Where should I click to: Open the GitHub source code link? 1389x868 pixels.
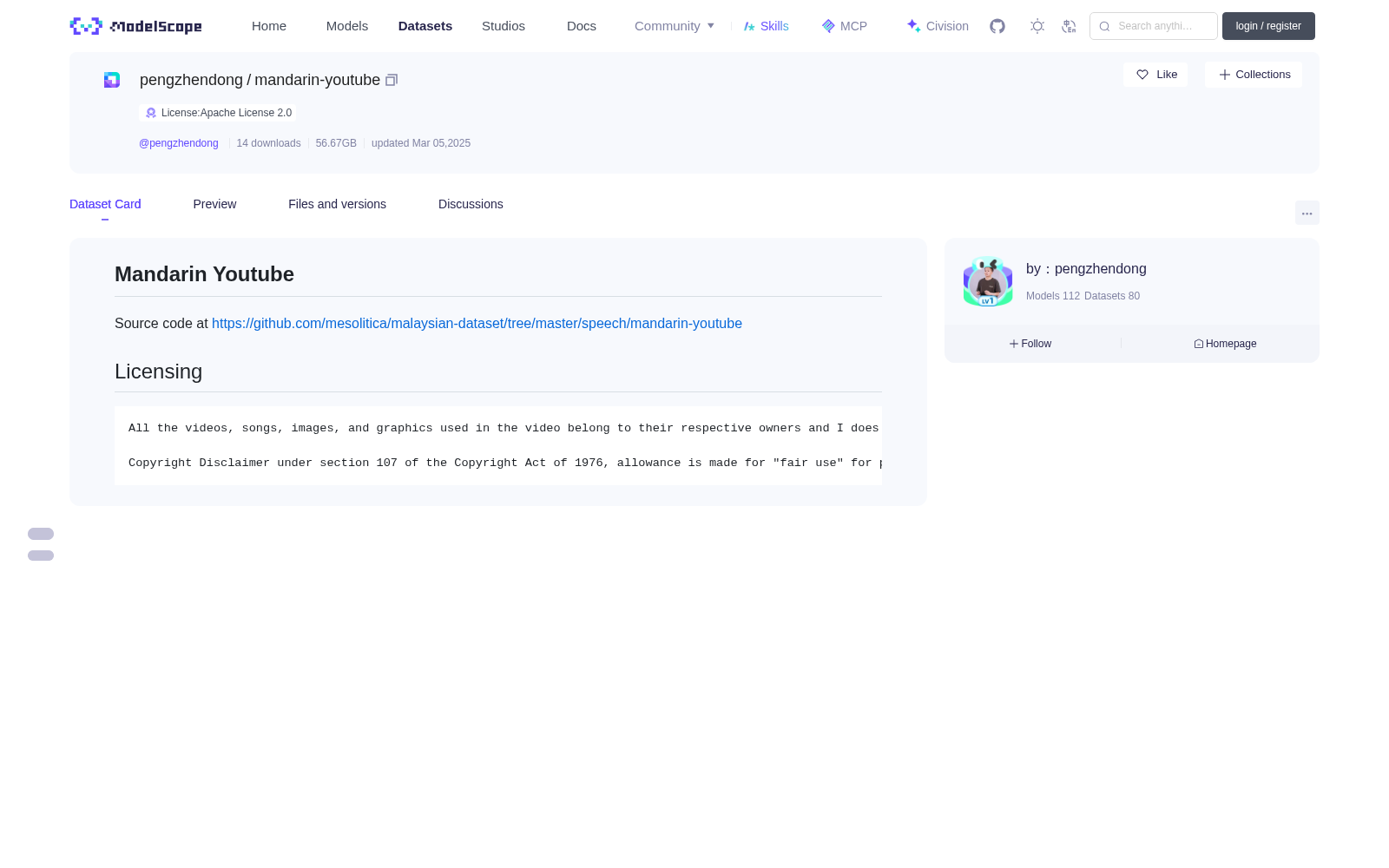point(477,323)
